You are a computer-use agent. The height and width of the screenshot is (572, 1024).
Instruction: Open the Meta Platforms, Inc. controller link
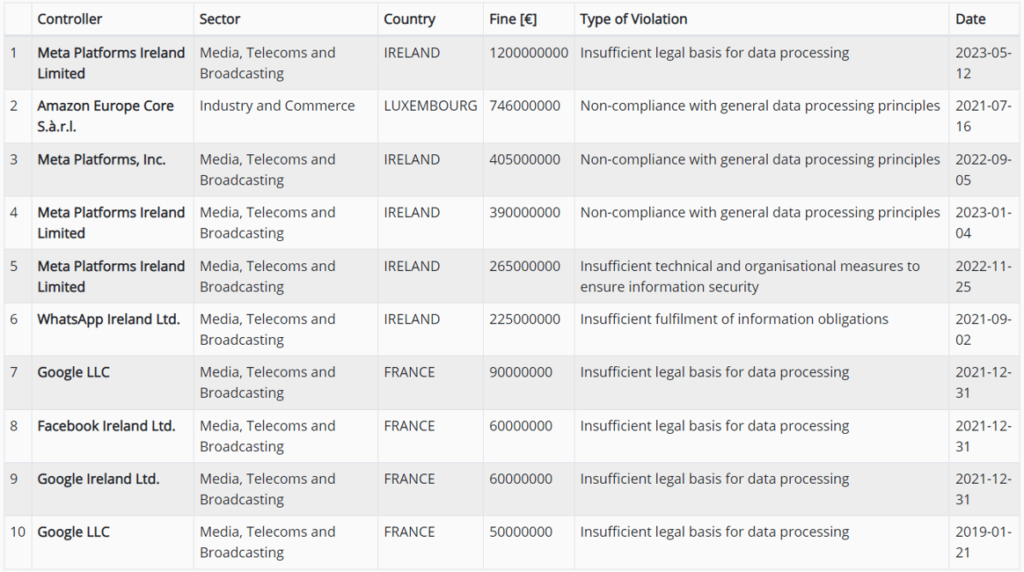(101, 159)
